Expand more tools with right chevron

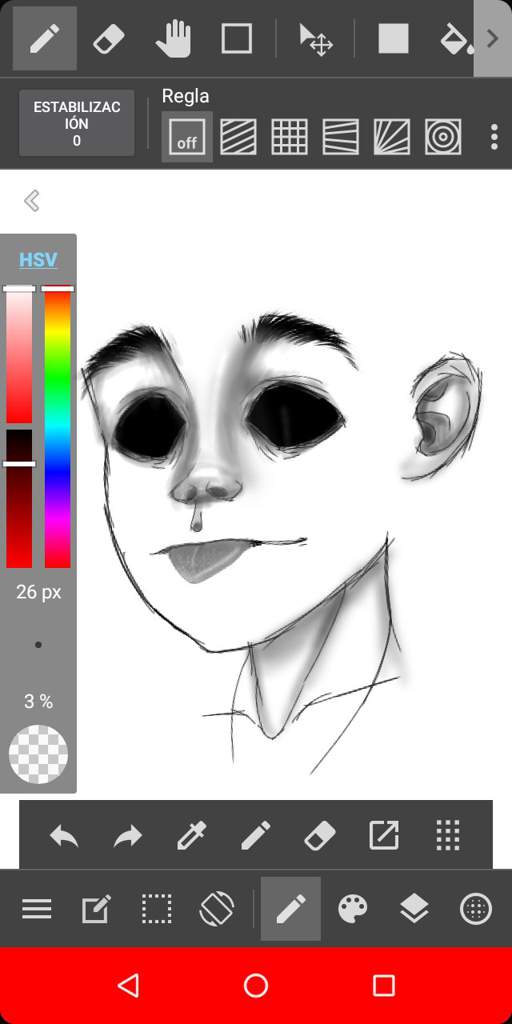tap(492, 39)
